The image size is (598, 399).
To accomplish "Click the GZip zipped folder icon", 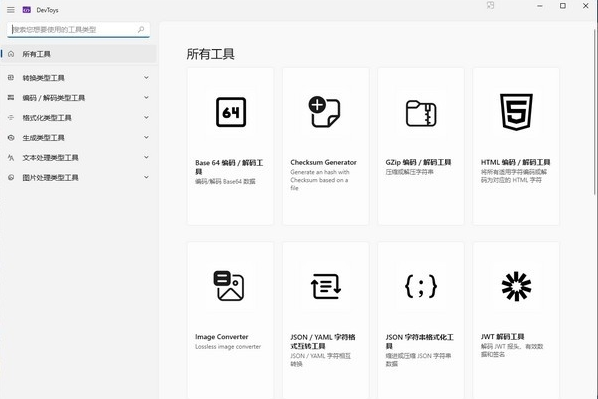I will point(421,113).
